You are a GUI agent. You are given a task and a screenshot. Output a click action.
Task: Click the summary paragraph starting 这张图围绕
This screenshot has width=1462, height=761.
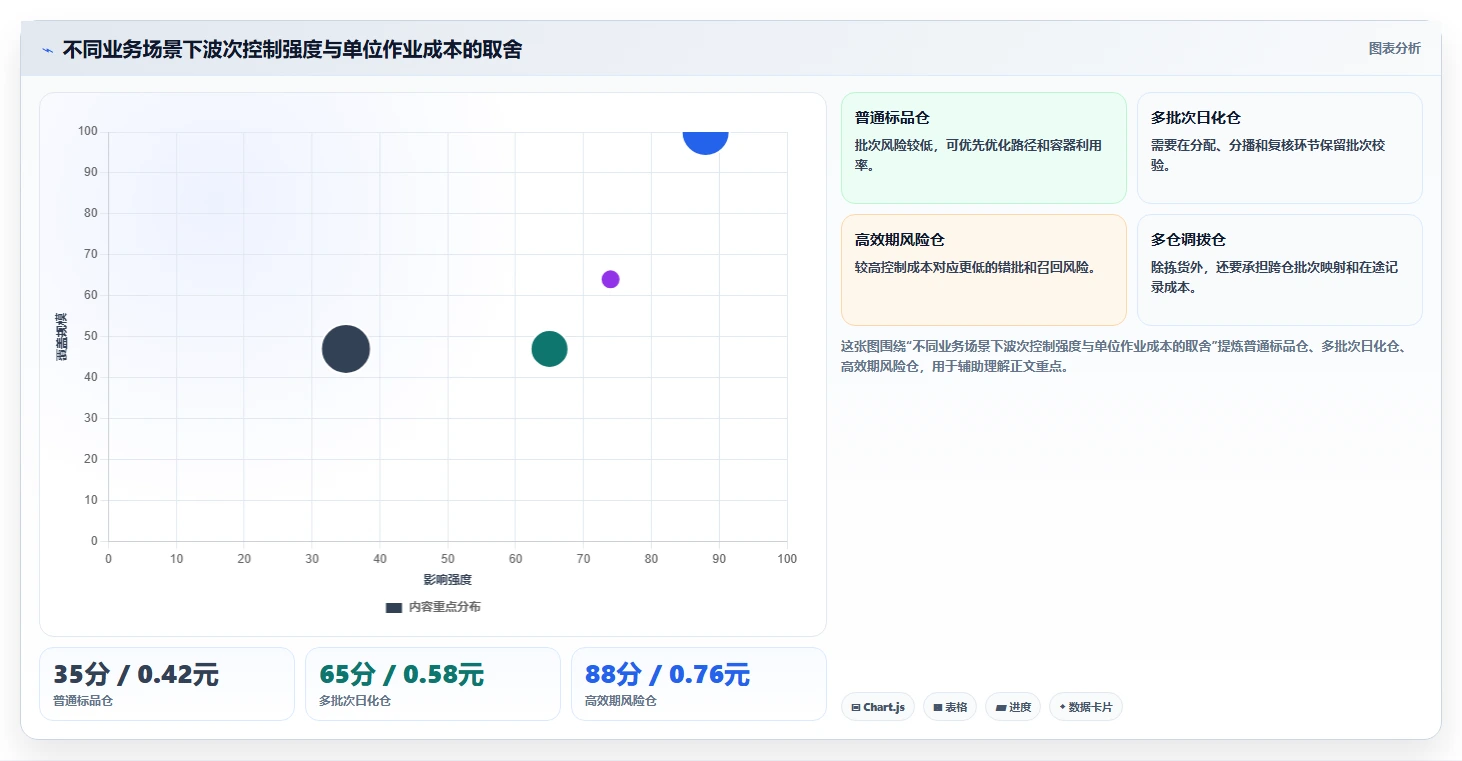(x=1125, y=356)
